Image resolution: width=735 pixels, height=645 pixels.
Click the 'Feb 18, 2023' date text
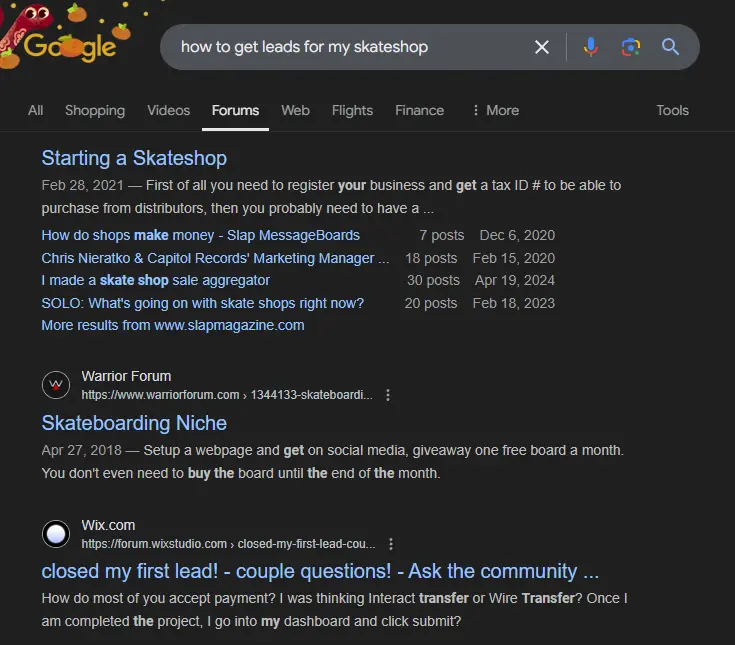click(x=514, y=303)
